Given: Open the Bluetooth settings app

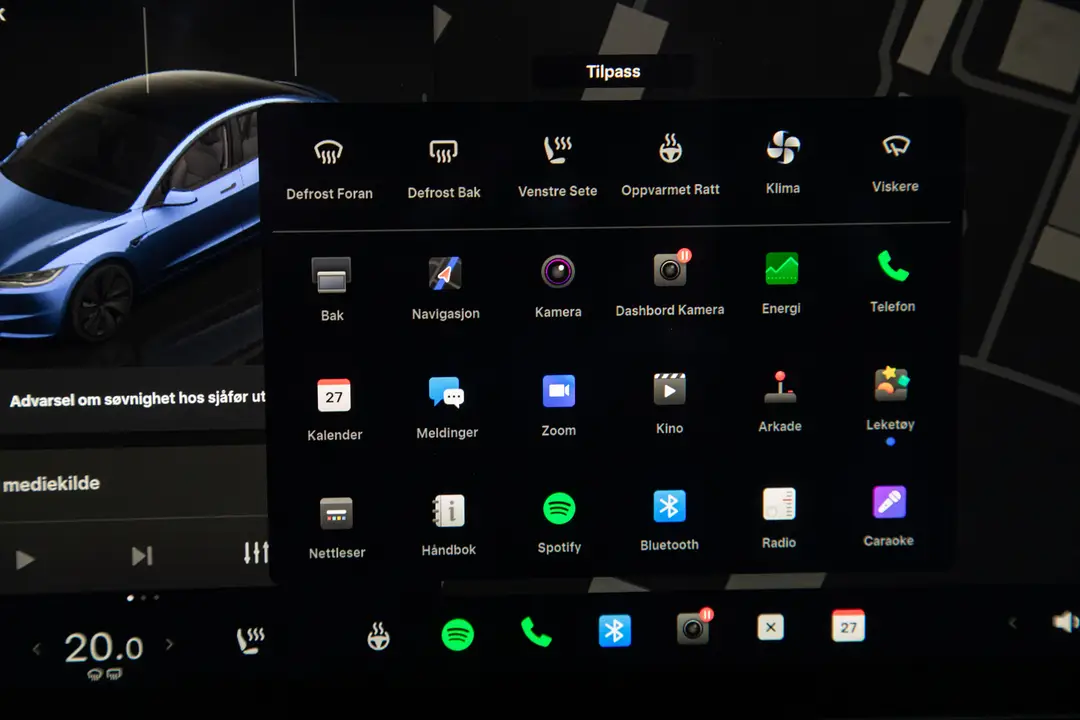Looking at the screenshot, I should 669,508.
